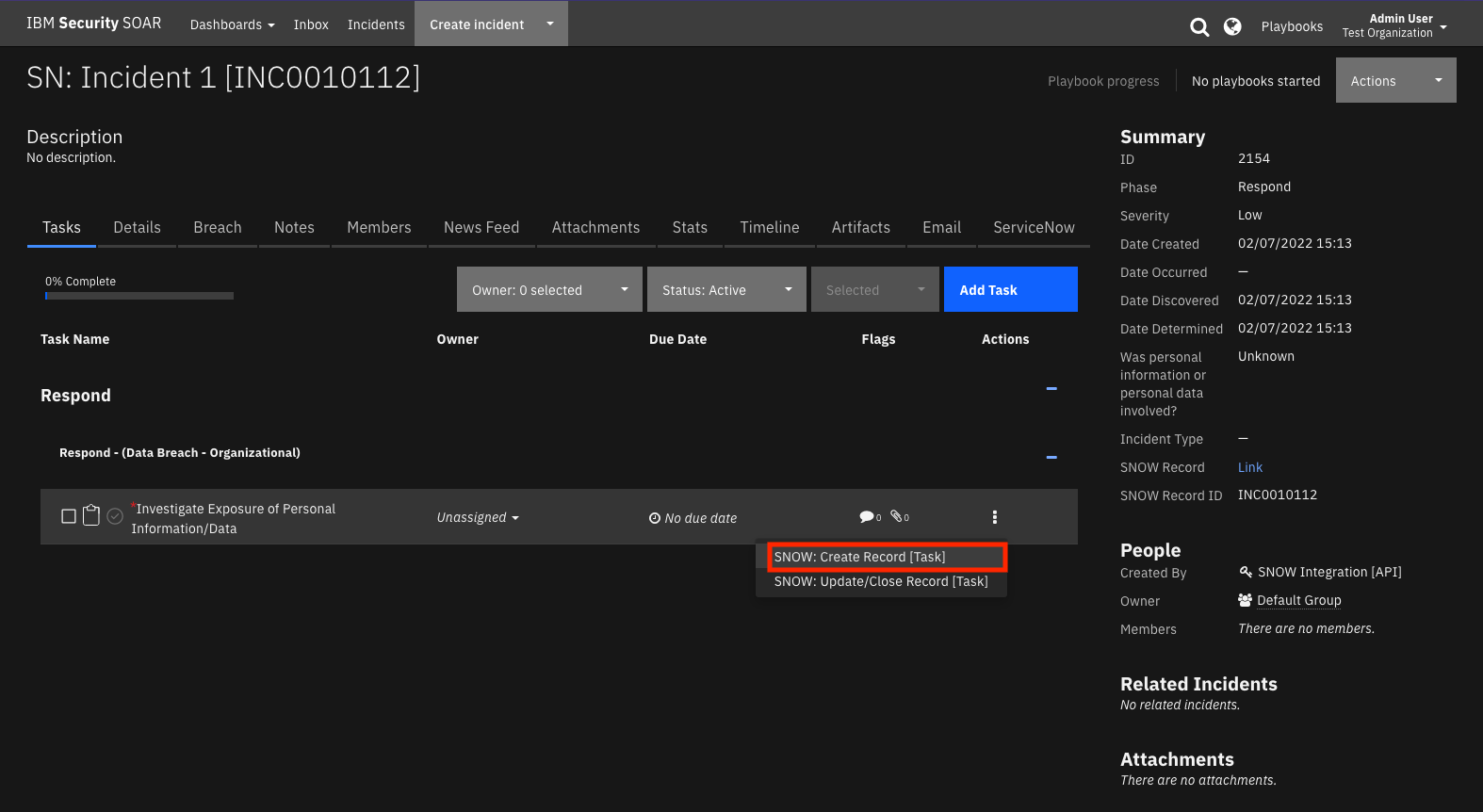Open Status: Active filter dropdown

point(726,289)
